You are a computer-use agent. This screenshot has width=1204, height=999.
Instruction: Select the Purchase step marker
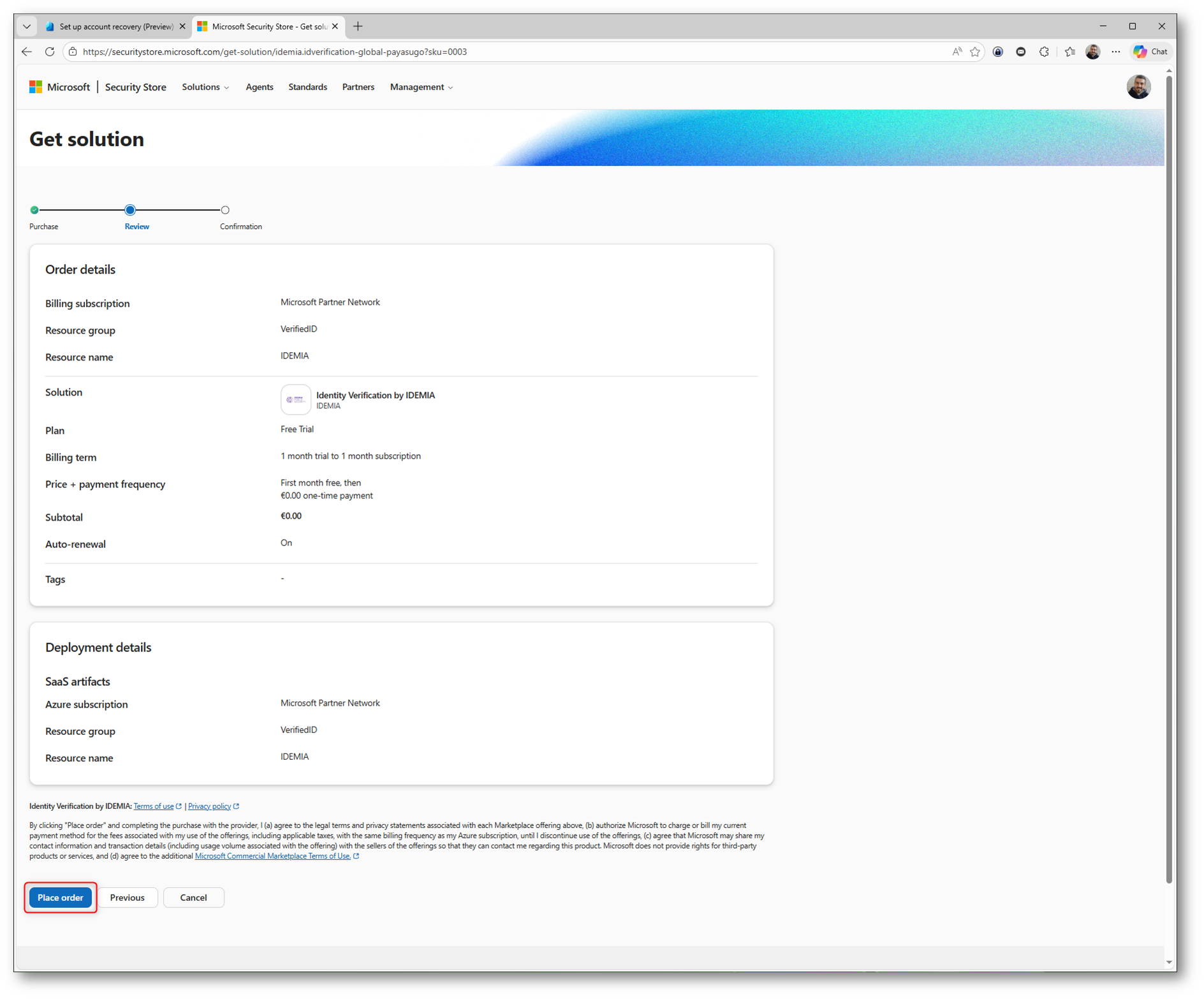pyautogui.click(x=34, y=210)
